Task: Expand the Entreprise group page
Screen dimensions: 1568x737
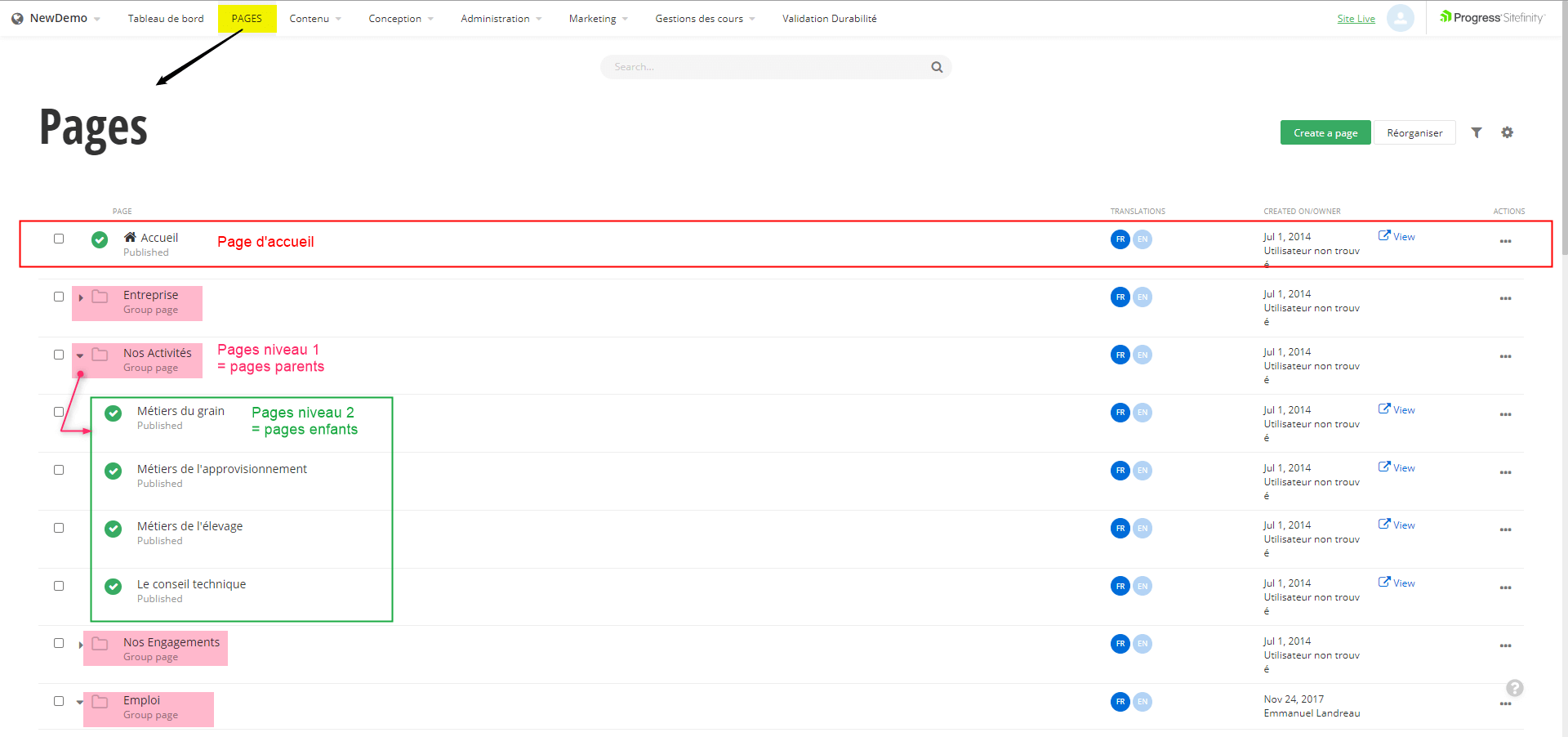Action: (81, 297)
